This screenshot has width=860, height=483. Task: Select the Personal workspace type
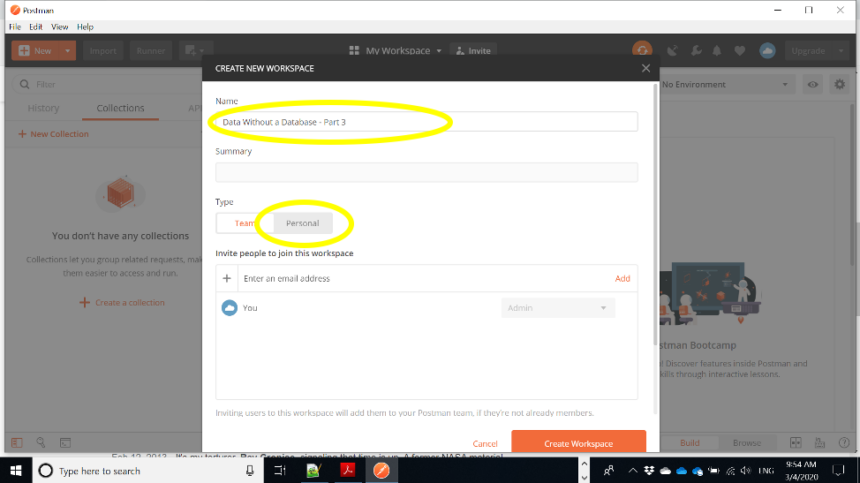(303, 223)
